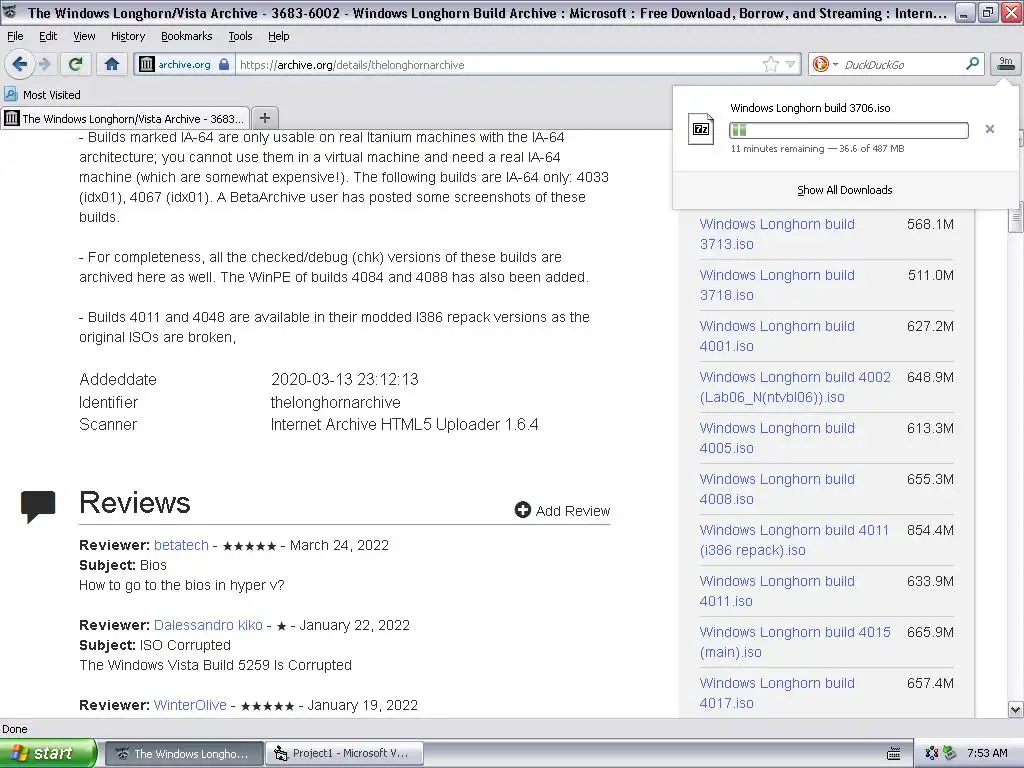The height and width of the screenshot is (768, 1024).
Task: Click the Windows Longhorn browser taskbar button
Action: [184, 754]
